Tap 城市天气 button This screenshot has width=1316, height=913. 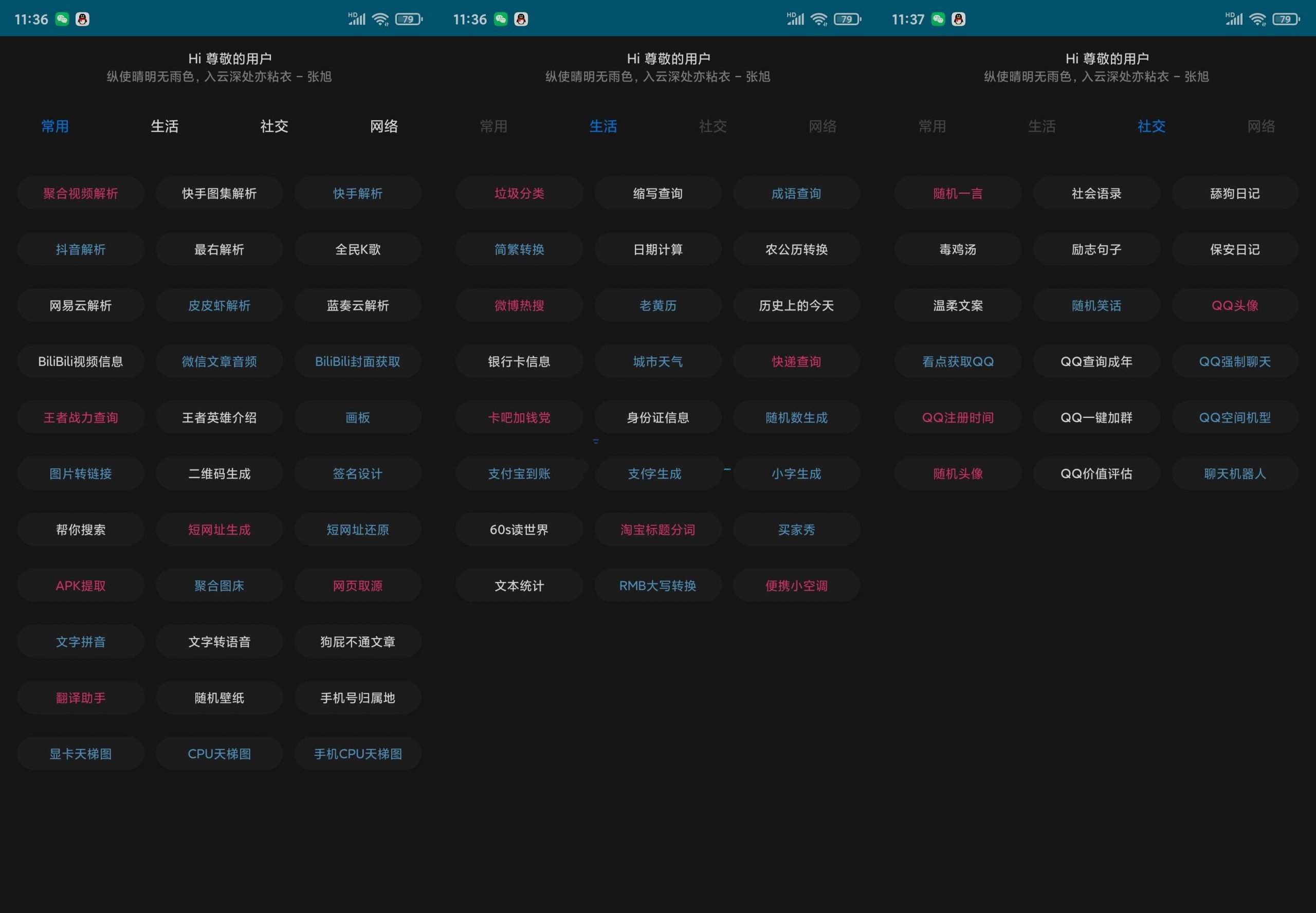tap(659, 361)
